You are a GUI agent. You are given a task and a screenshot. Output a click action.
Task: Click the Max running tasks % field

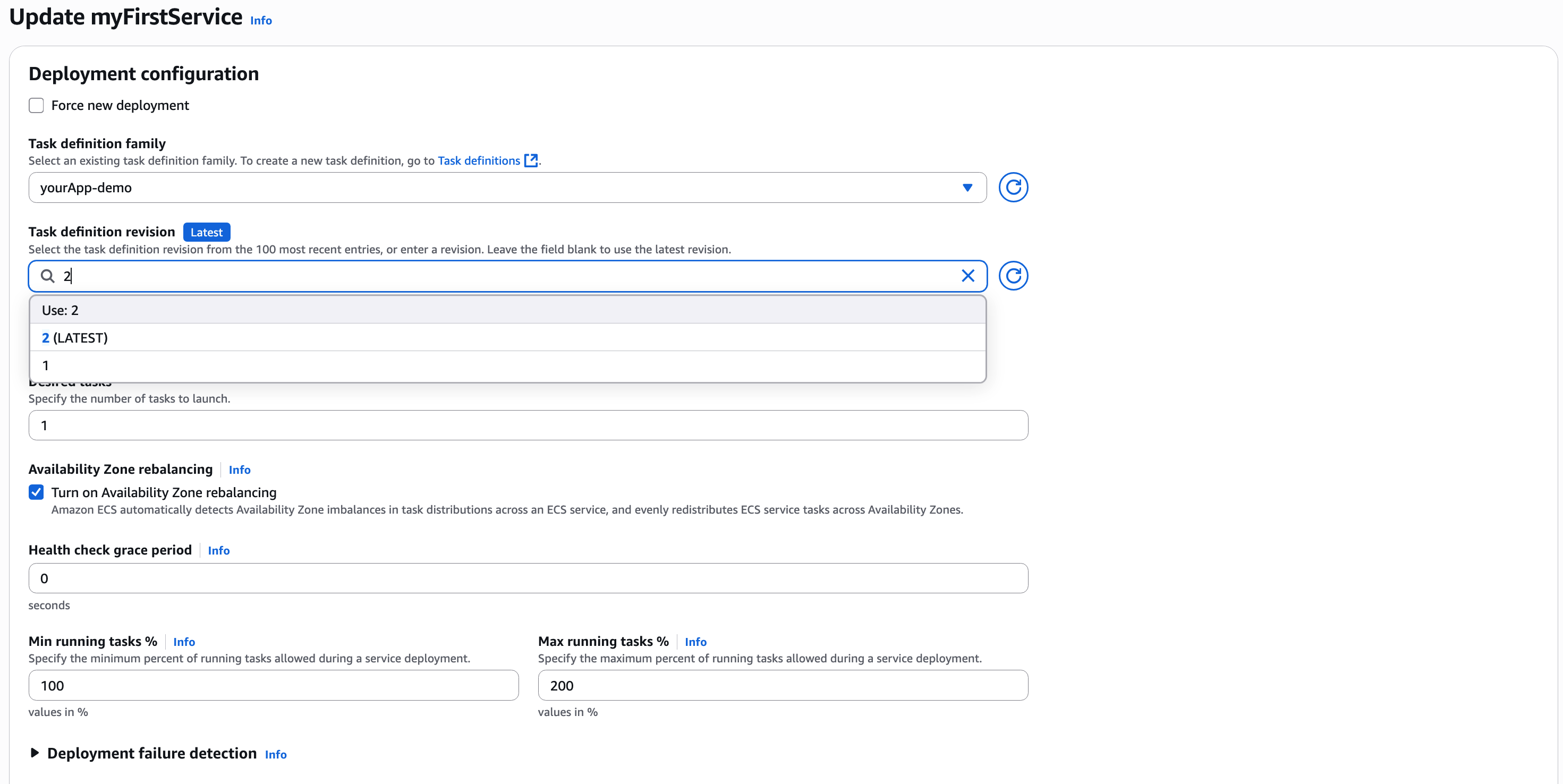pyautogui.click(x=783, y=686)
